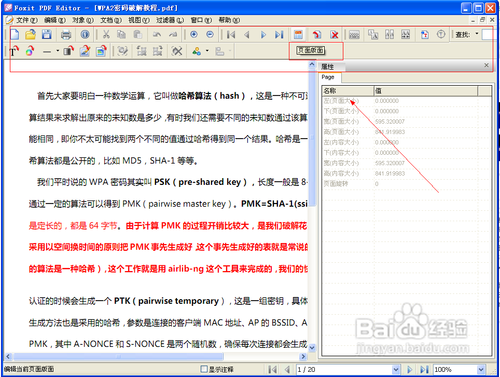Click the 841.919983 value of 高(页面大小)
Image resolution: width=500 pixels, height=377 pixels.
(x=390, y=132)
